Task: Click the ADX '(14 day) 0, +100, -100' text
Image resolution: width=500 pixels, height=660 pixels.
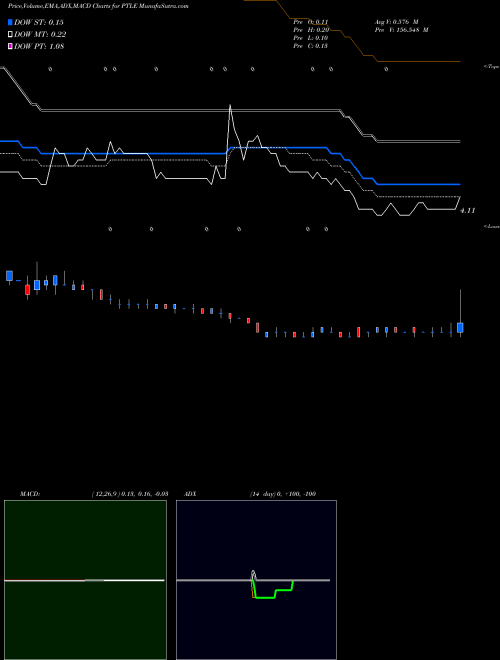Action: coord(283,494)
